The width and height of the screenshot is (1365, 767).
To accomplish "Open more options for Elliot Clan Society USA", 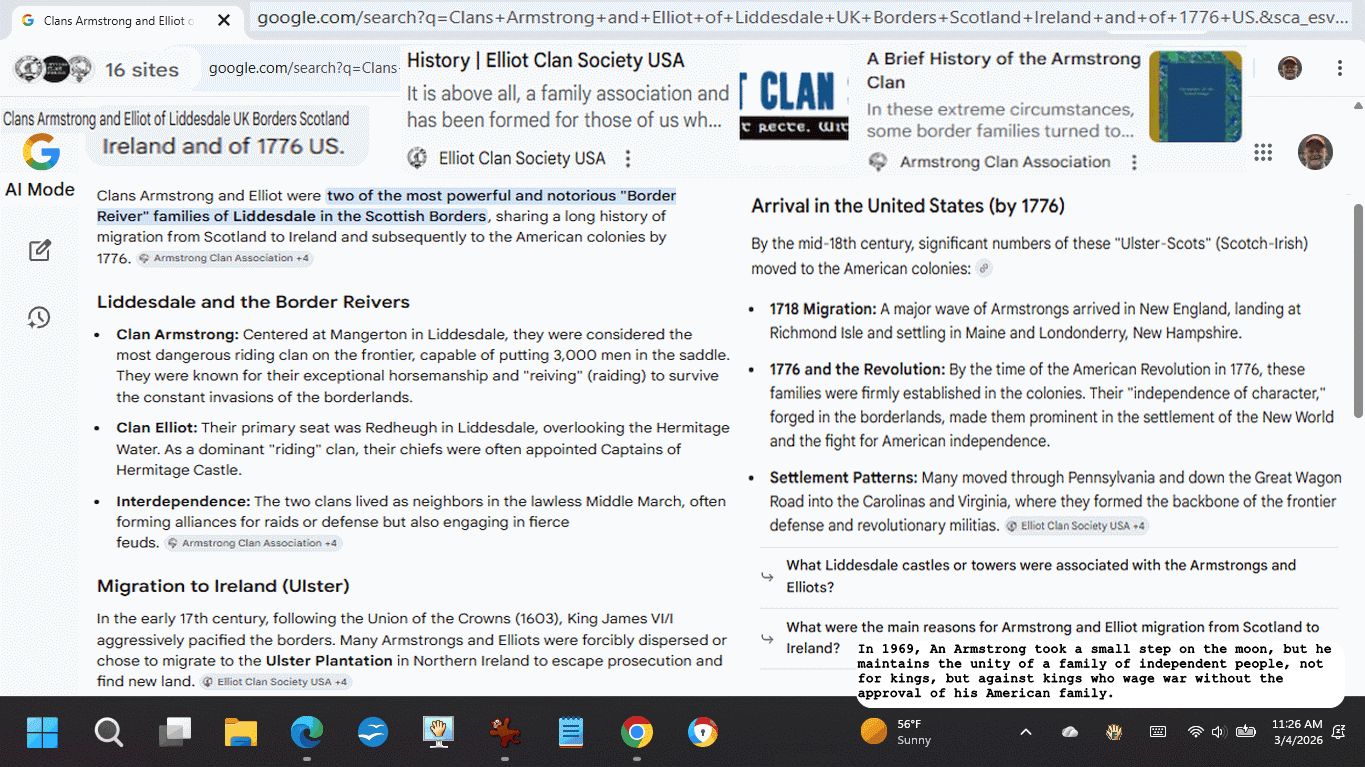I will pos(628,159).
